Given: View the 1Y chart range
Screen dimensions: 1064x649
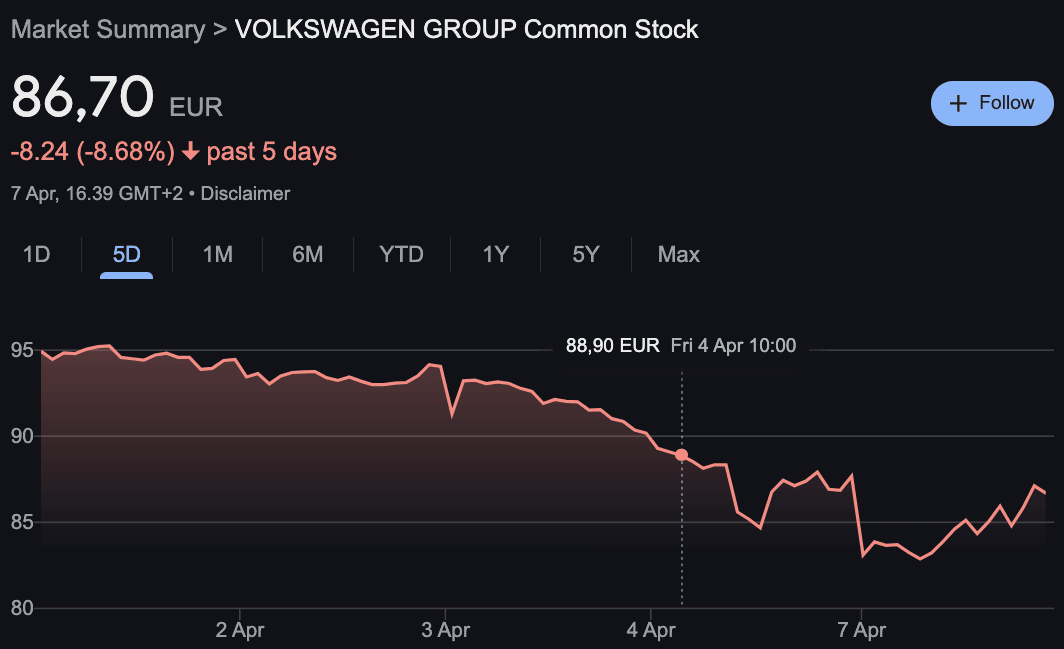Looking at the screenshot, I should [x=495, y=254].
